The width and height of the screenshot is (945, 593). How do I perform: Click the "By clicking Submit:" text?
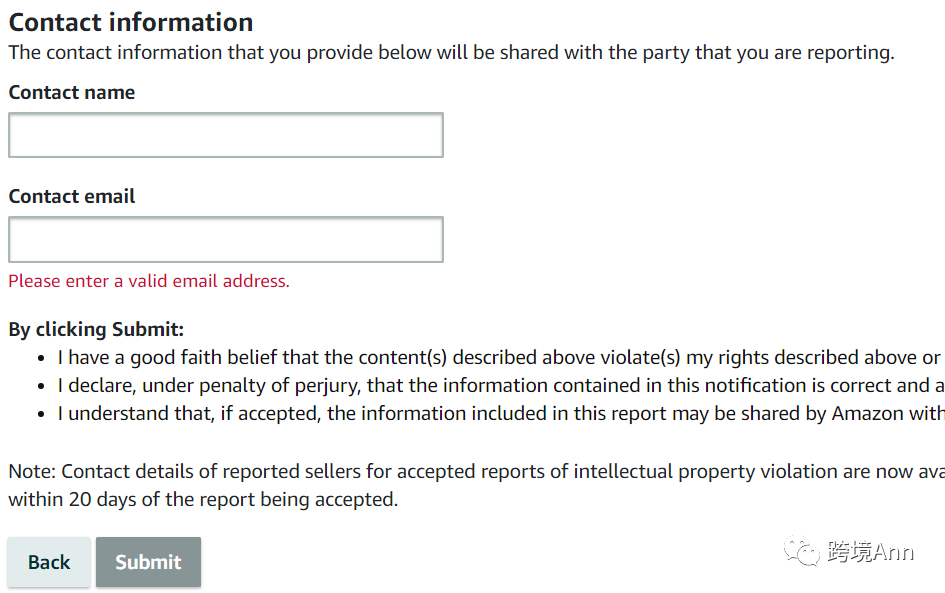coord(96,329)
